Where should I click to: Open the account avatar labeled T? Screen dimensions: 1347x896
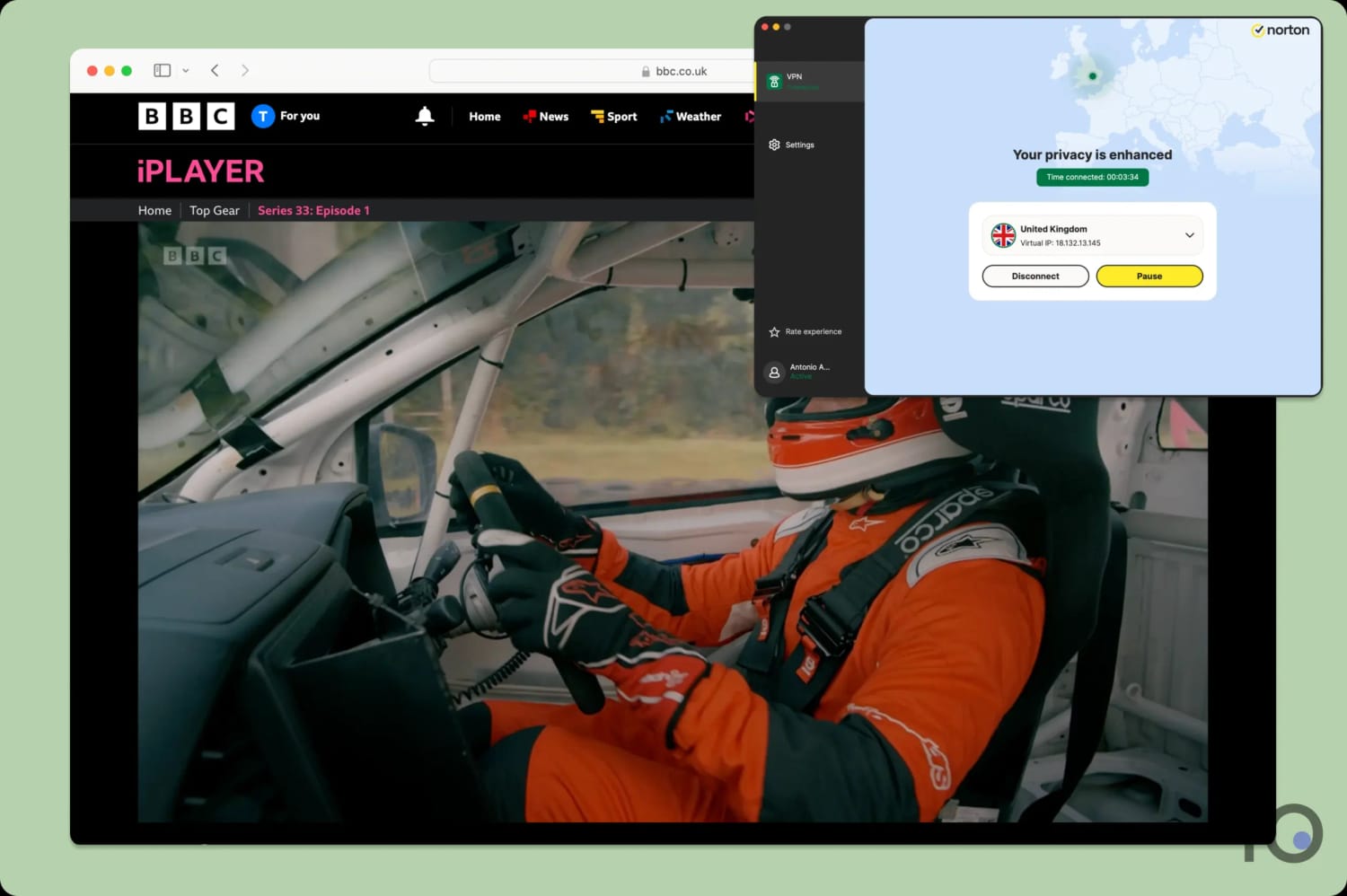point(262,116)
